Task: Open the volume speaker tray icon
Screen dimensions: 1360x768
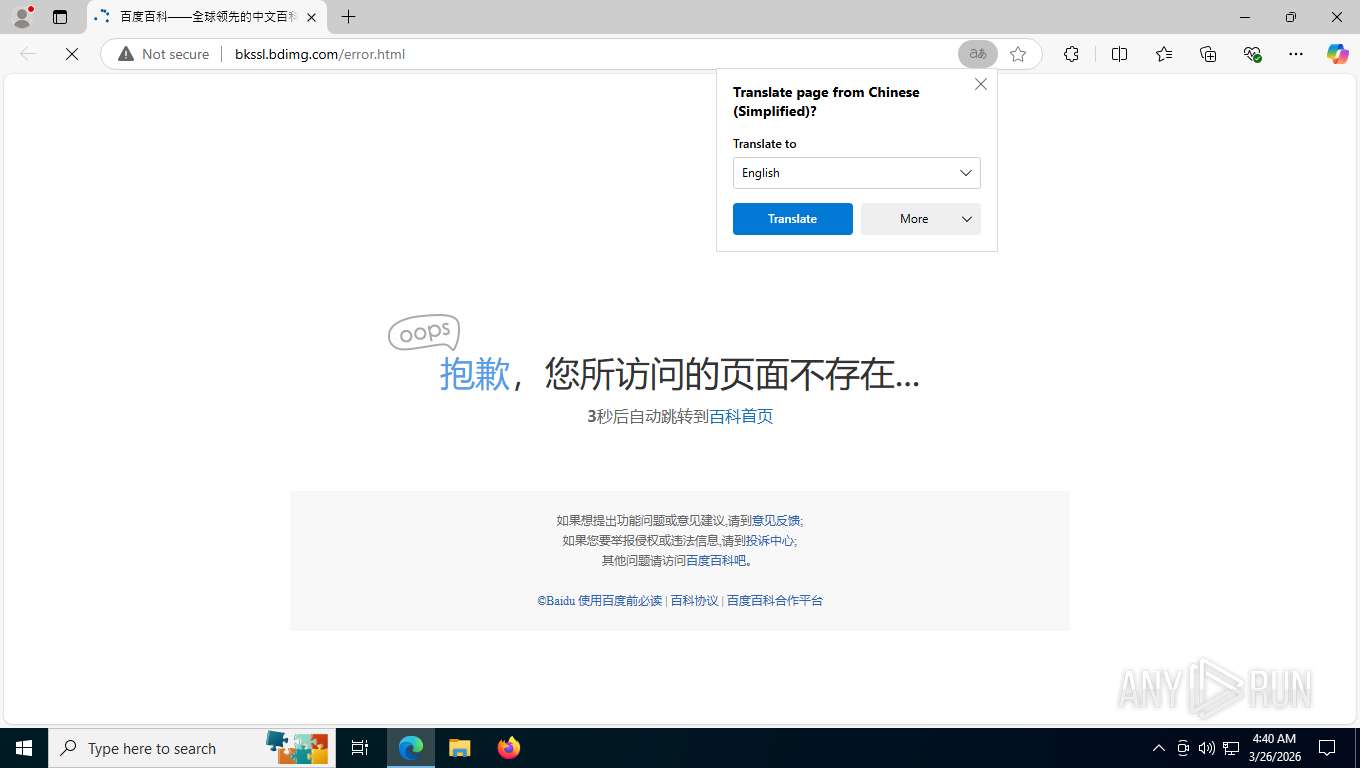Action: [x=1207, y=748]
